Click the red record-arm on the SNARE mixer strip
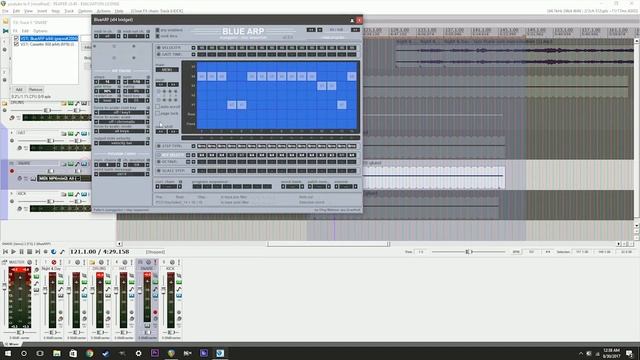The height and width of the screenshot is (360, 640). (155, 312)
